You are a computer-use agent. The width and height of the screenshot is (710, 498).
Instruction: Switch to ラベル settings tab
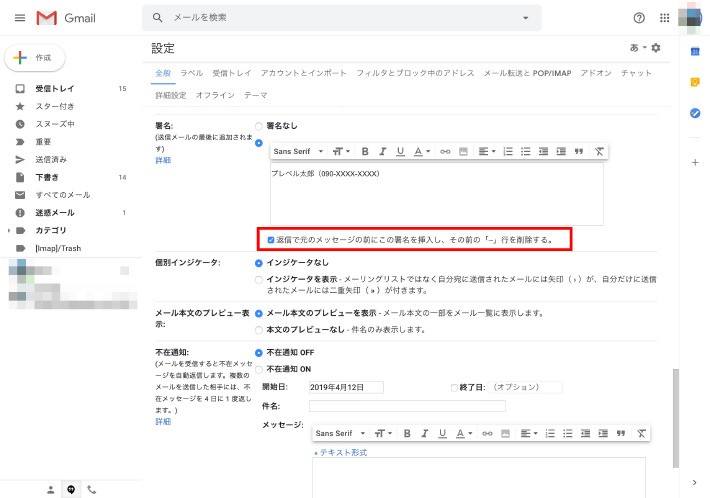point(192,73)
